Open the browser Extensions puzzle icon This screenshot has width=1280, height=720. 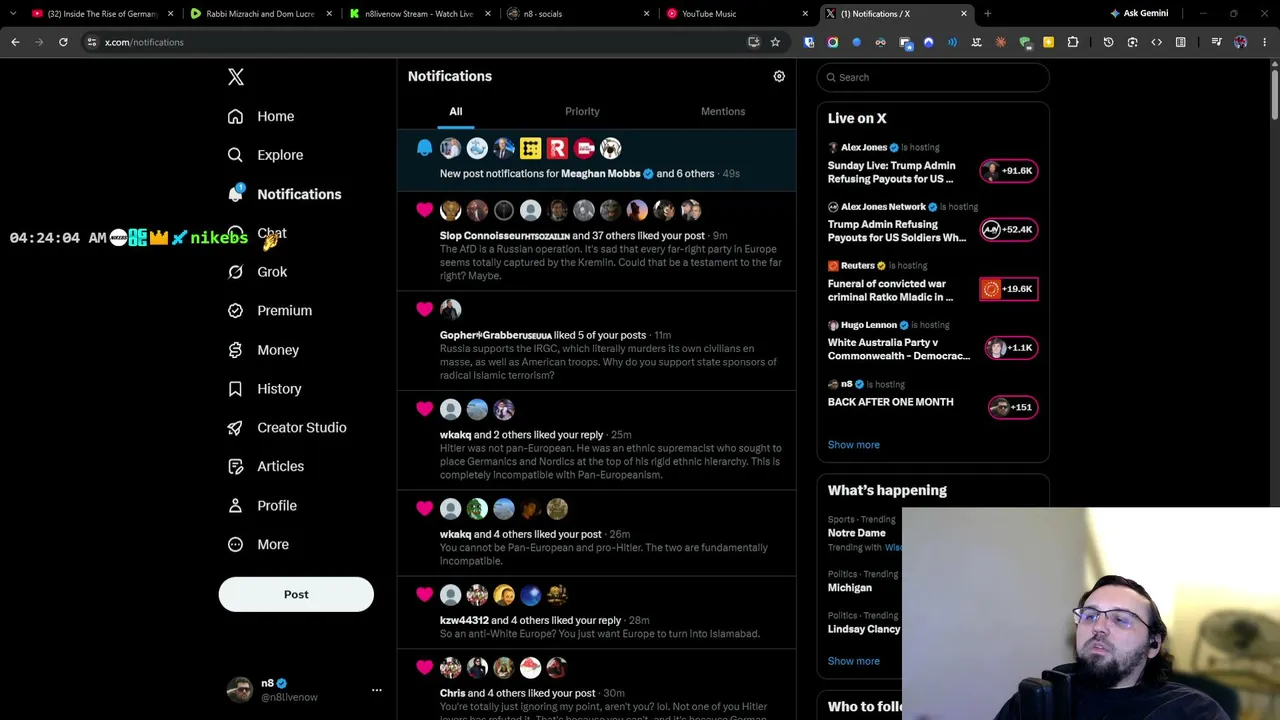point(1073,42)
